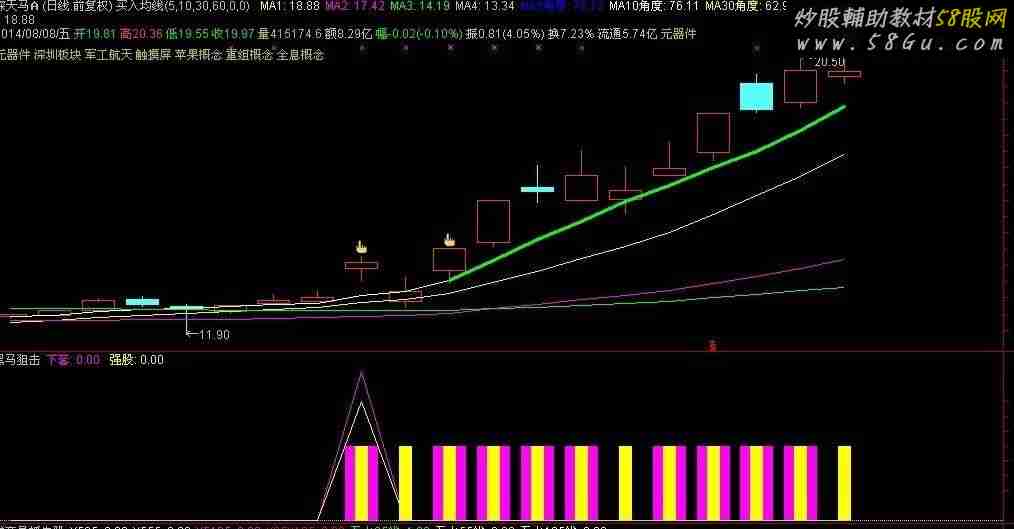Click the 换7.23% turnover rate
Image resolution: width=1014 pixels, height=529 pixels.
click(x=570, y=34)
